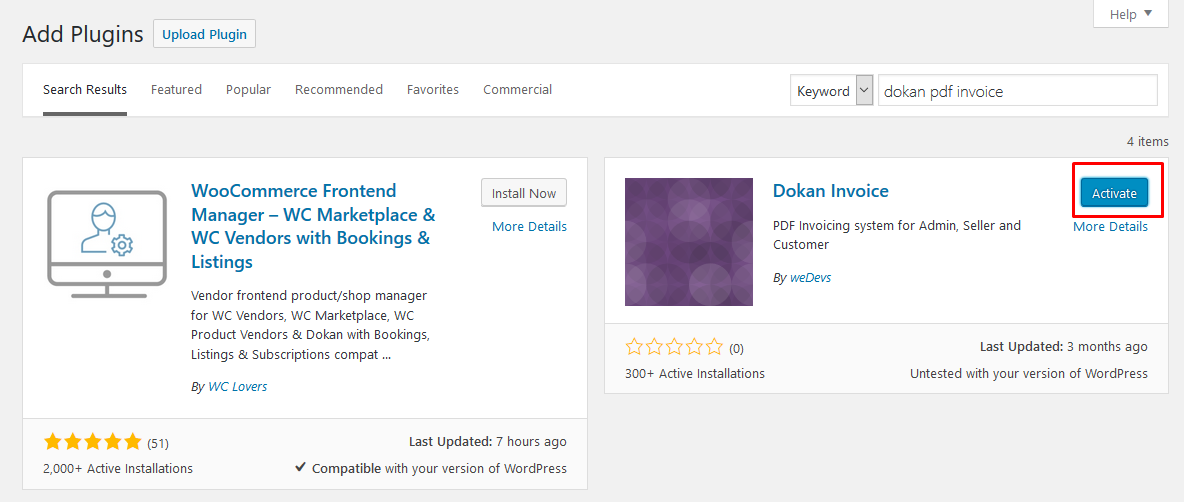Open the Dokan Invoice title link
1184x502 pixels.
coord(831,191)
